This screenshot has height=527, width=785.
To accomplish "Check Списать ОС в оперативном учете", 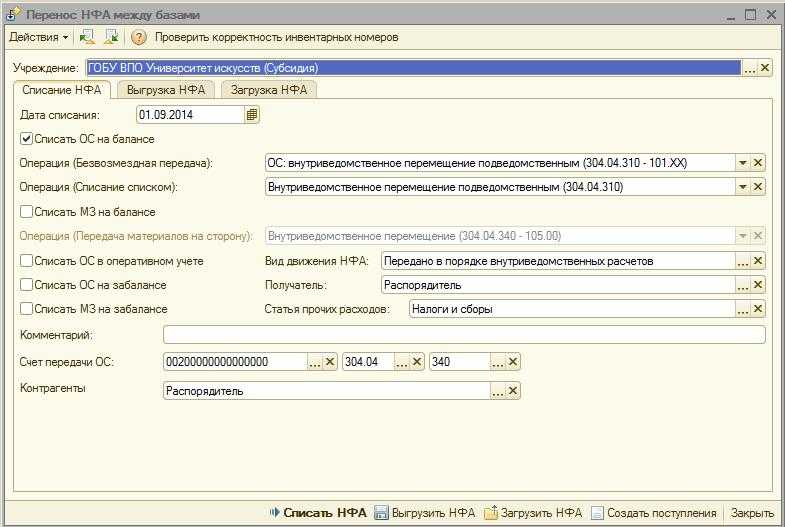I will coord(27,261).
